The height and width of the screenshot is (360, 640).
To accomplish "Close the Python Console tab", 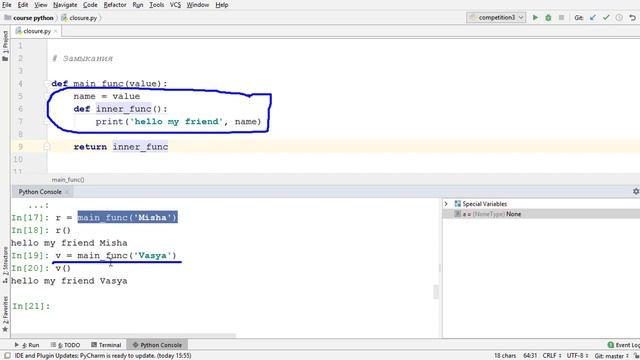I will (x=67, y=192).
